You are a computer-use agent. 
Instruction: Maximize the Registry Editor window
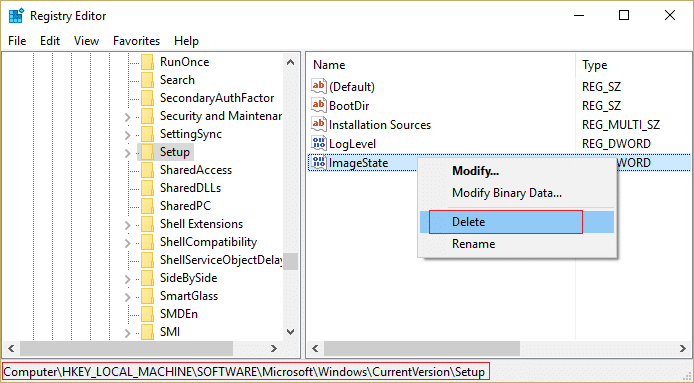tap(624, 15)
